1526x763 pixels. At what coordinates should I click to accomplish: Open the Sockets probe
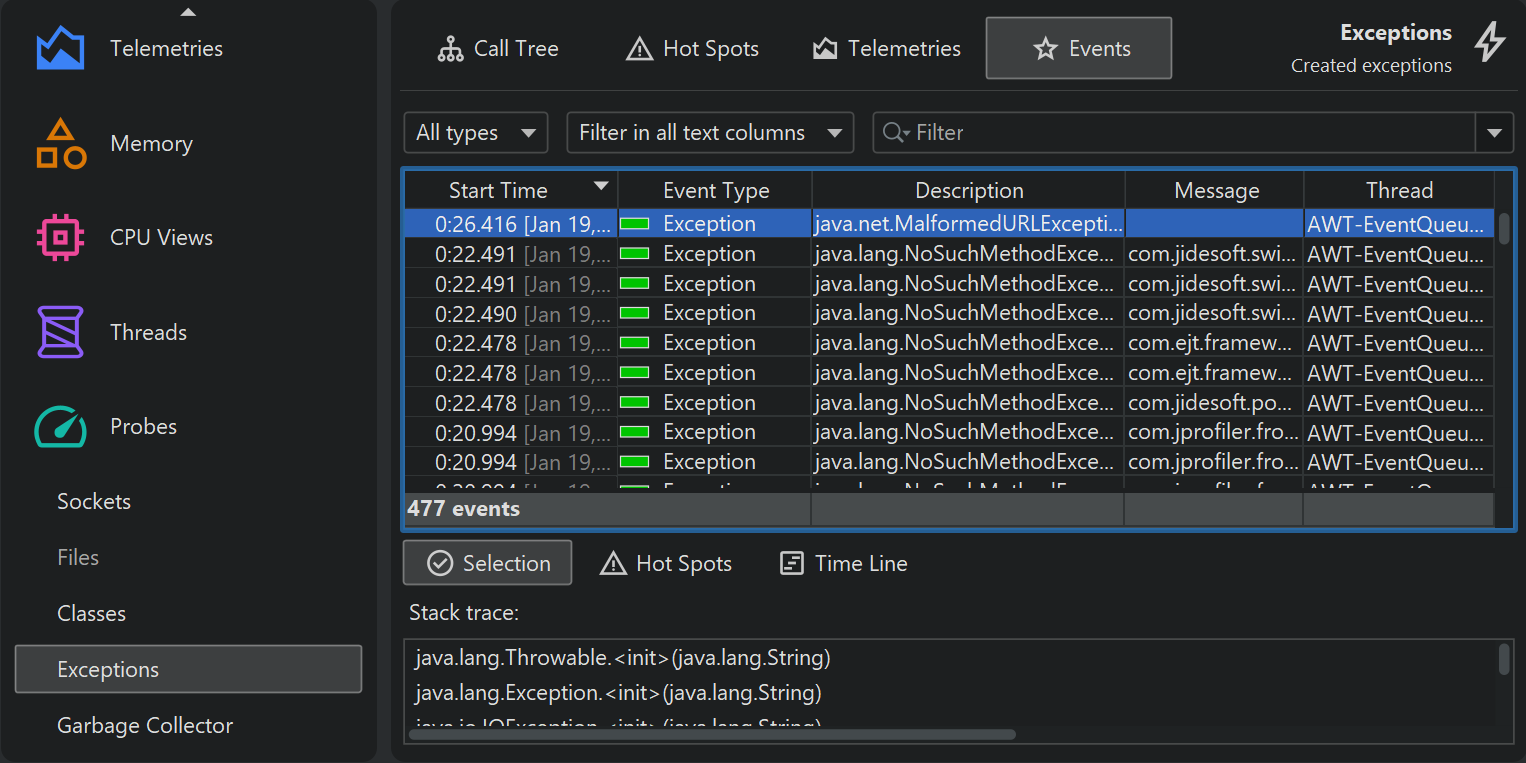[x=94, y=502]
